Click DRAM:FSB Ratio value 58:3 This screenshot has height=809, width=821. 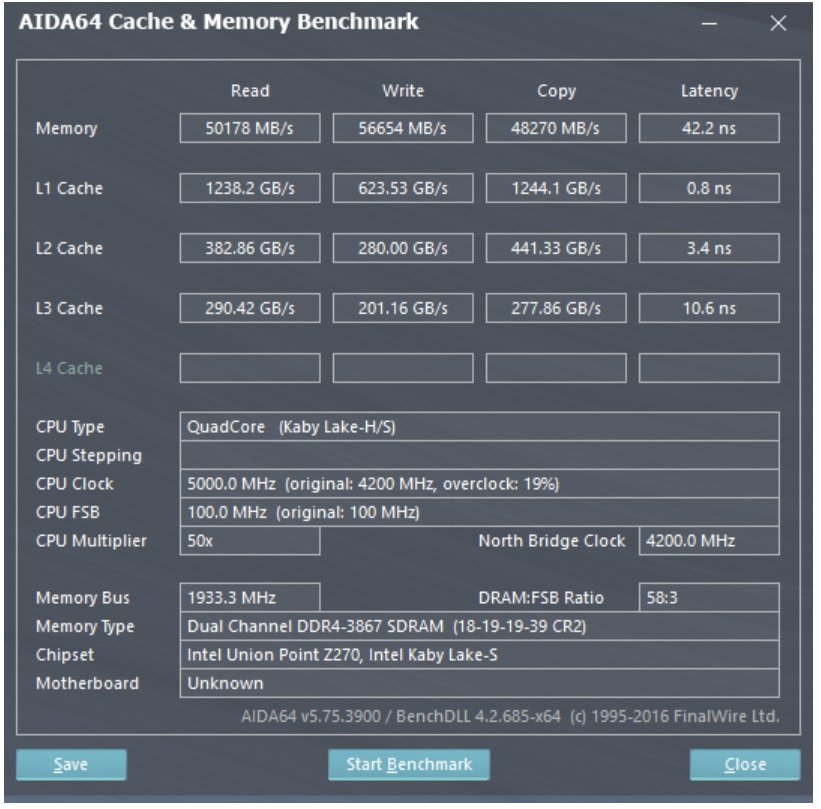[709, 597]
